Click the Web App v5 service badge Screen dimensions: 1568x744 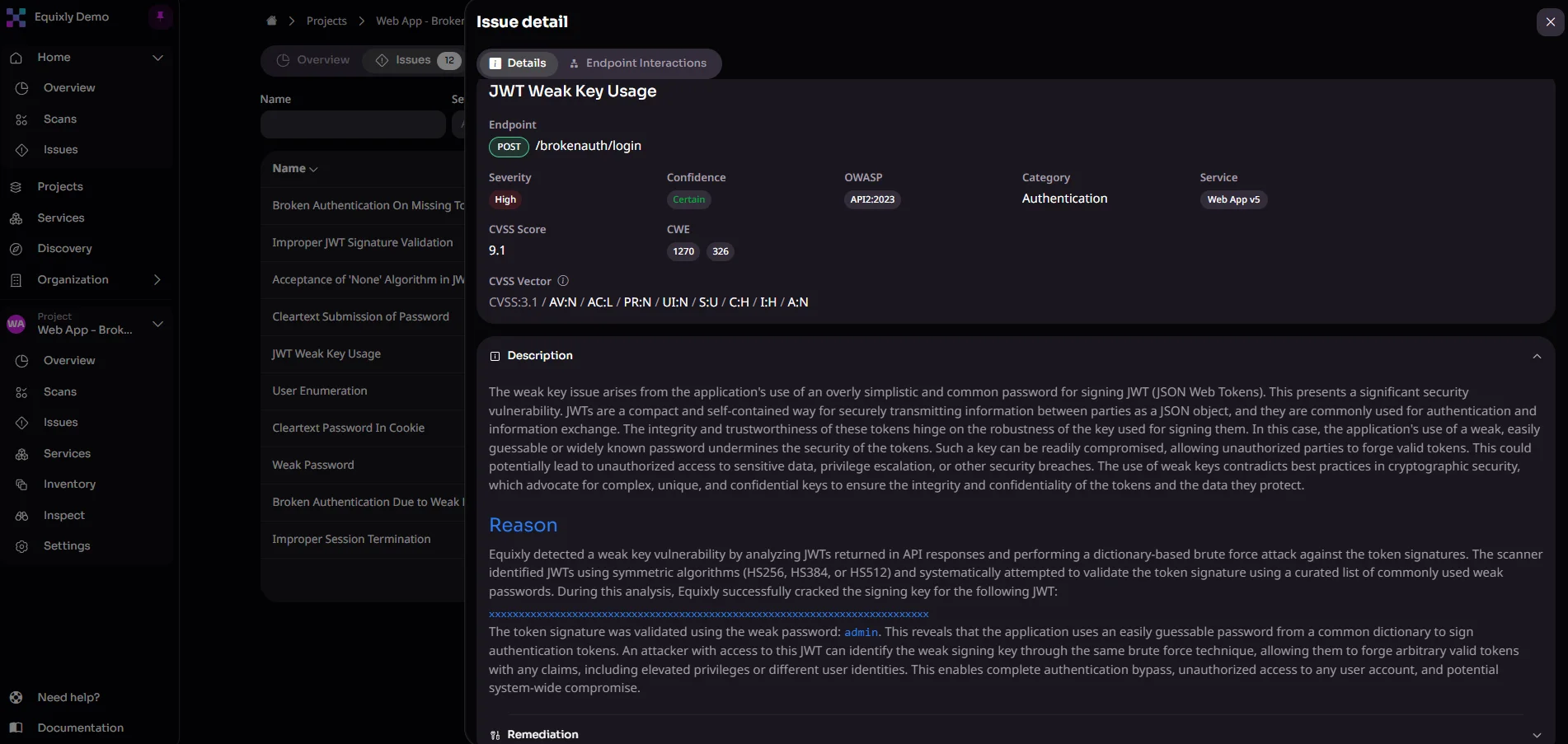[x=1233, y=200]
